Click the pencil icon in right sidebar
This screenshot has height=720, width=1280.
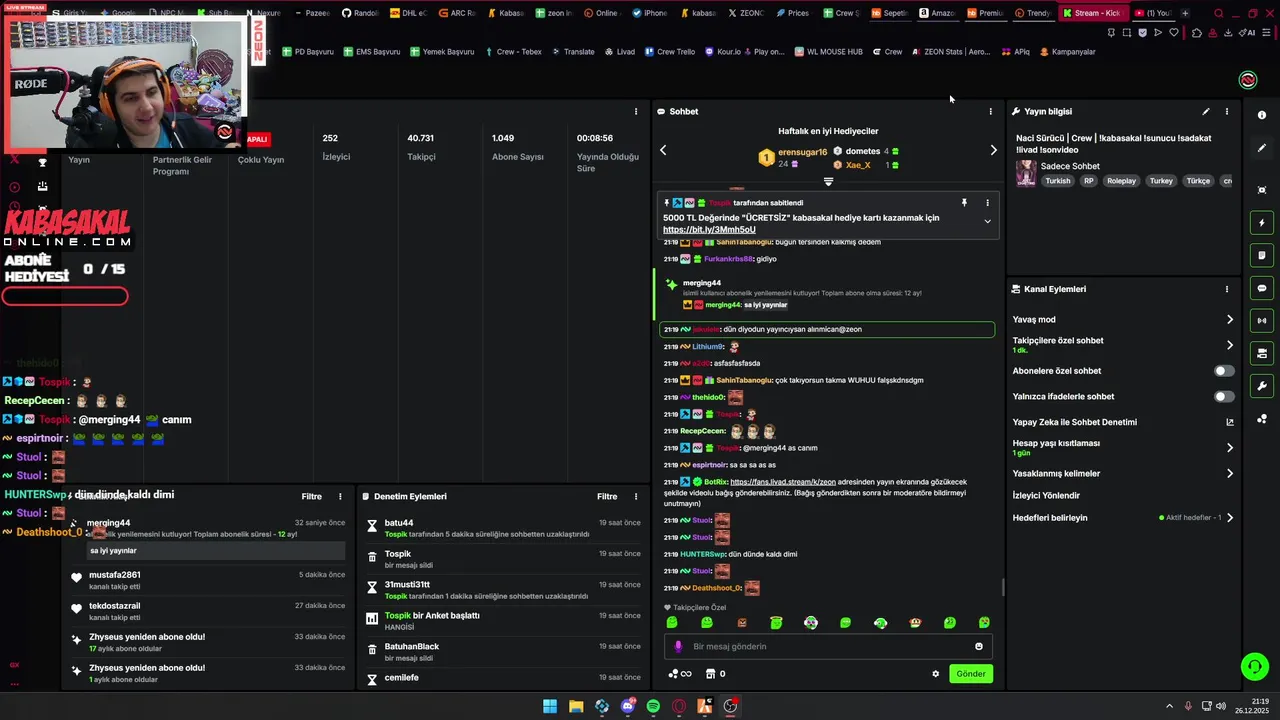tap(1262, 148)
